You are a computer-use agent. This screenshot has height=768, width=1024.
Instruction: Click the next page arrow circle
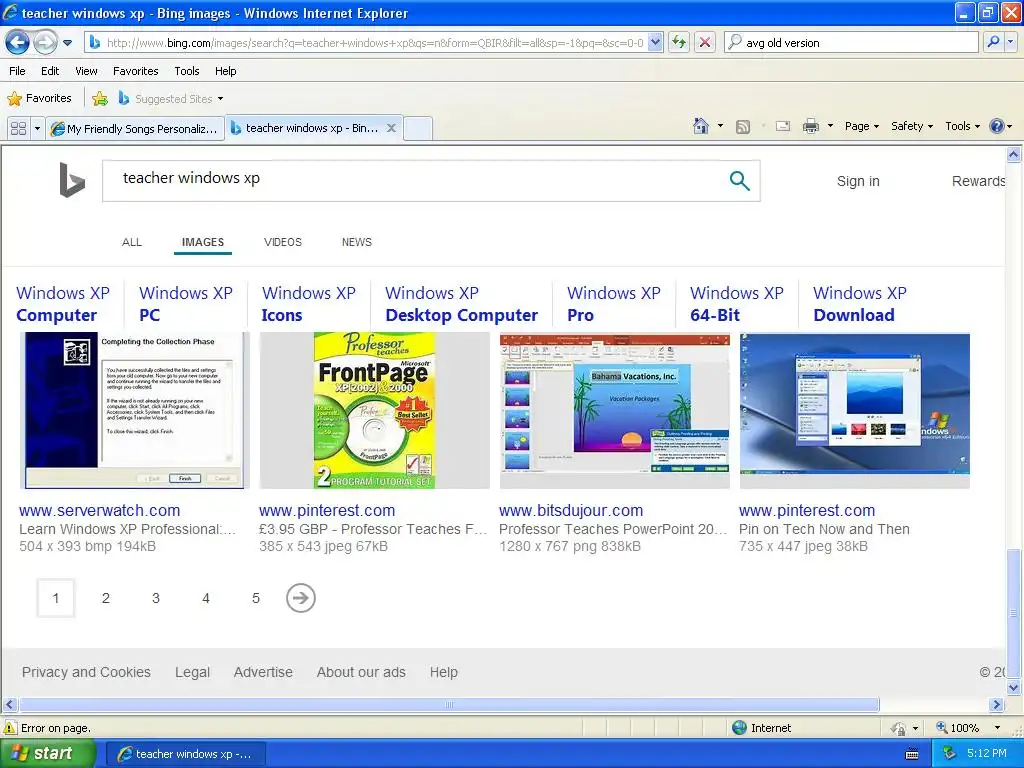(x=300, y=598)
